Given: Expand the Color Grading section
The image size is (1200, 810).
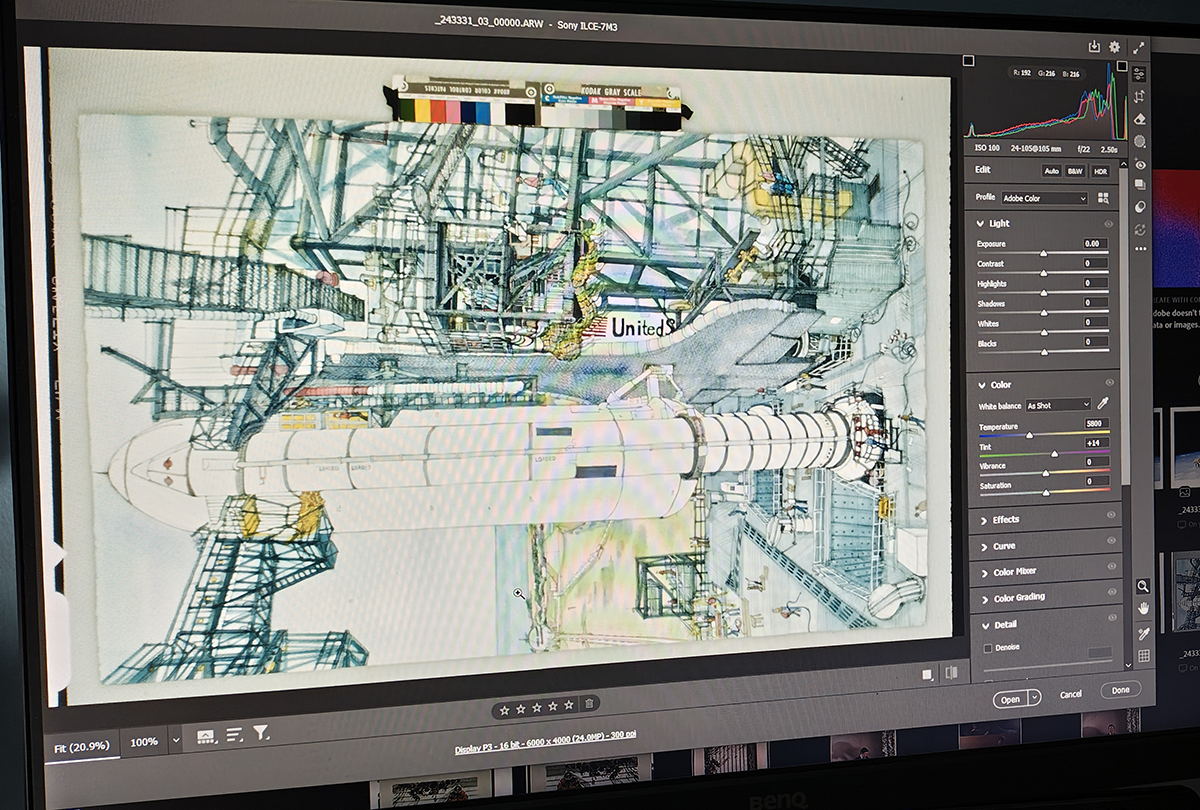Looking at the screenshot, I should point(985,598).
